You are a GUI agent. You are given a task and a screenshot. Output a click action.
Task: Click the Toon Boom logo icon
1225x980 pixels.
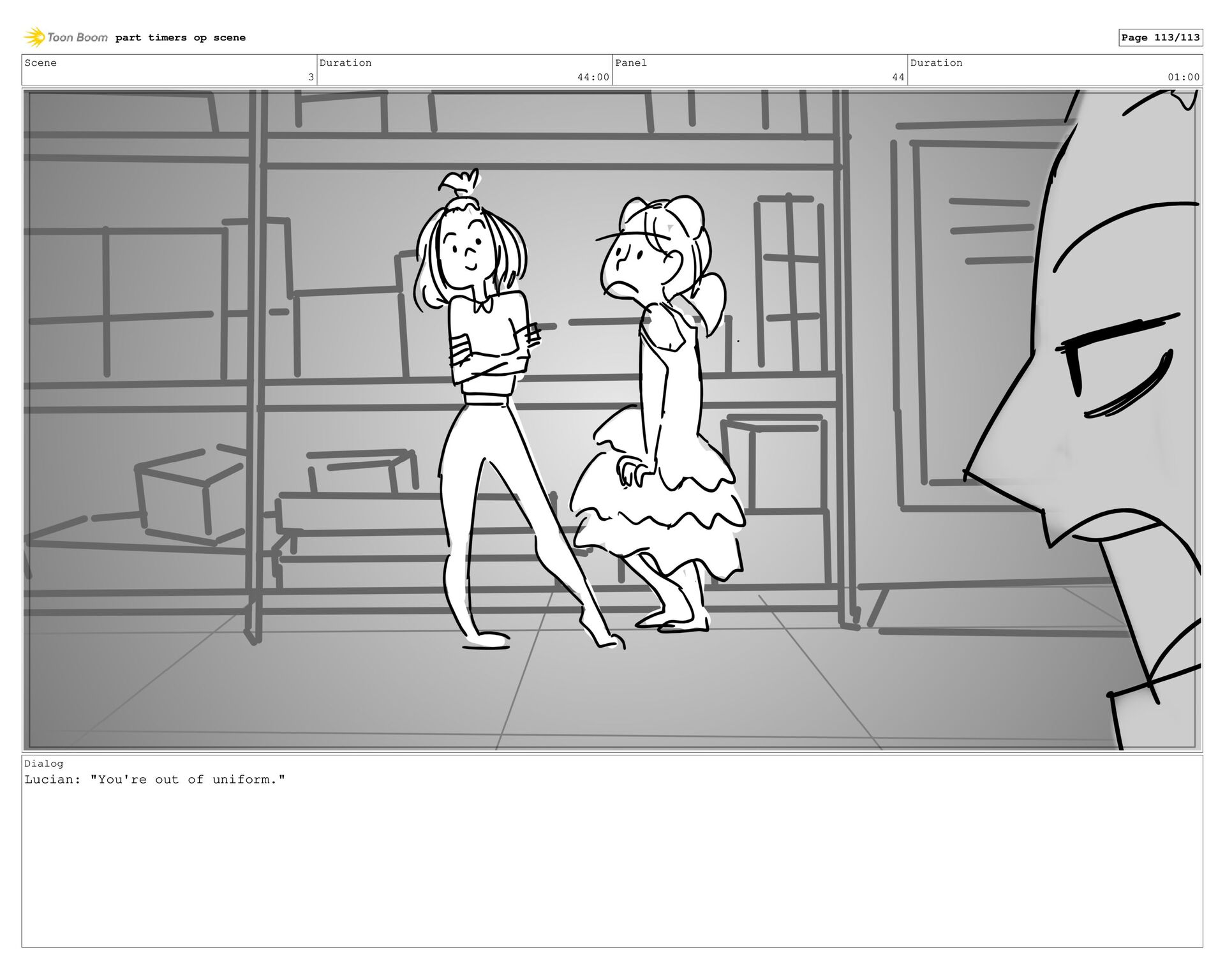(34, 37)
